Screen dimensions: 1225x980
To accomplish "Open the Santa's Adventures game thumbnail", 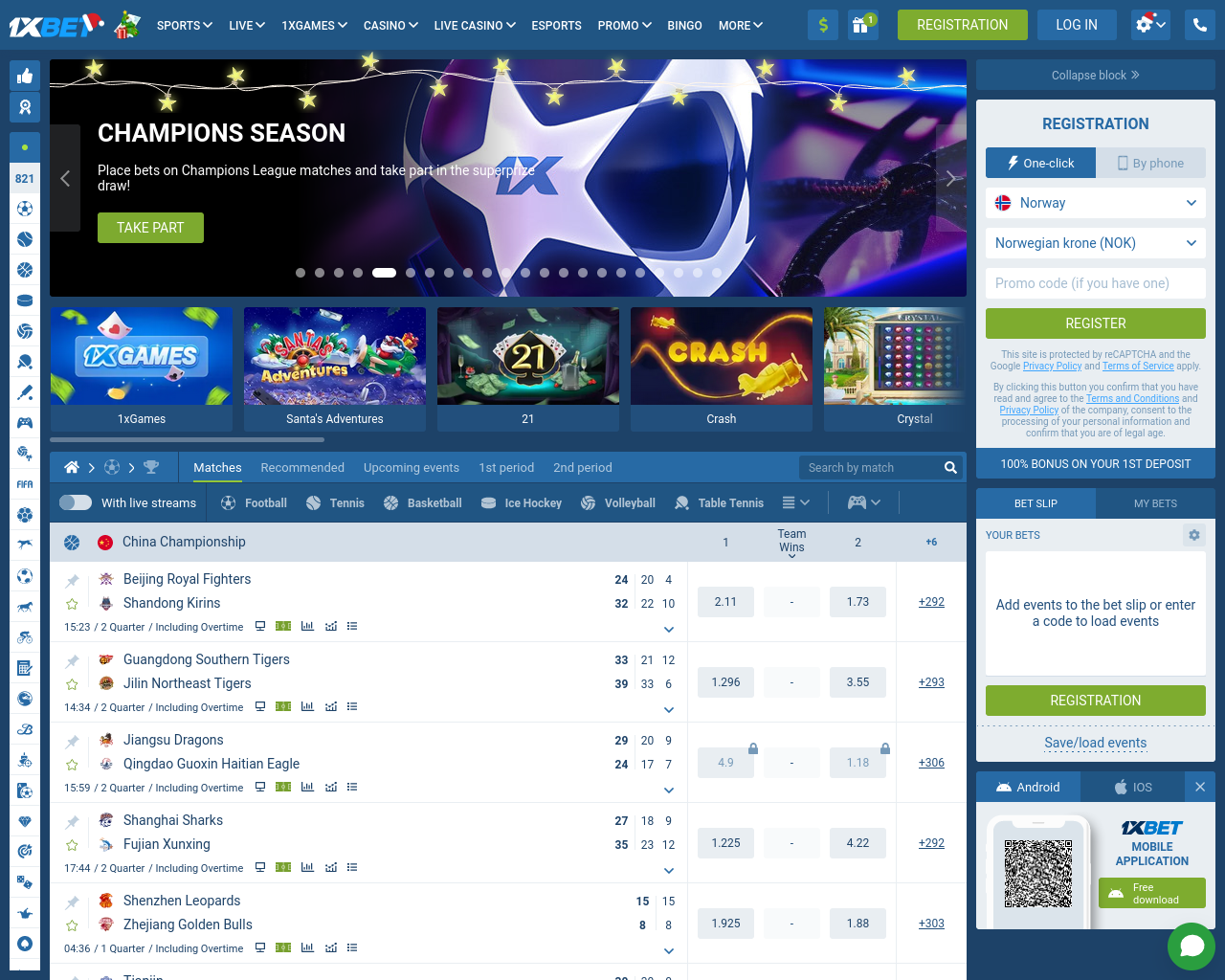I will click(x=335, y=369).
